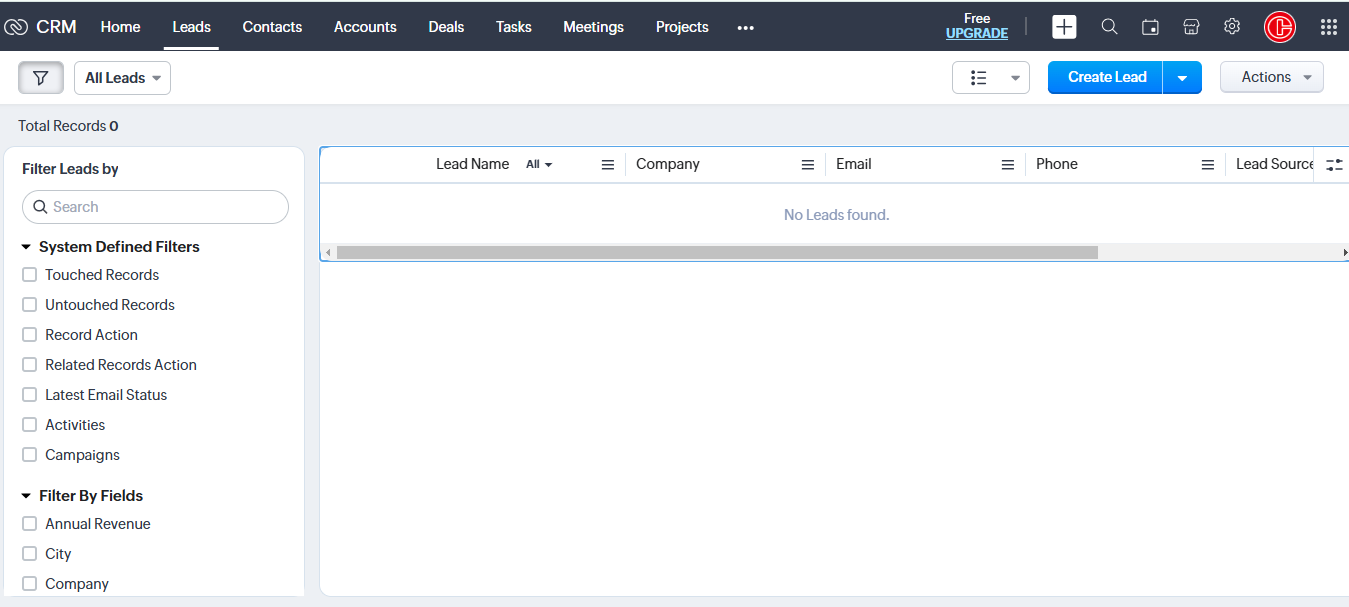Collapse System Defined Filters section
This screenshot has height=607, width=1349.
pyautogui.click(x=26, y=247)
